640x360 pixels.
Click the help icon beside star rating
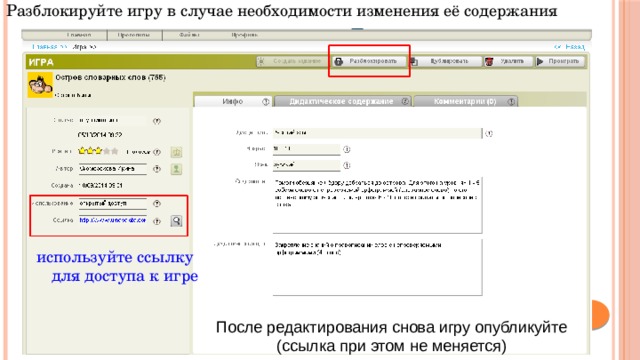point(157,152)
